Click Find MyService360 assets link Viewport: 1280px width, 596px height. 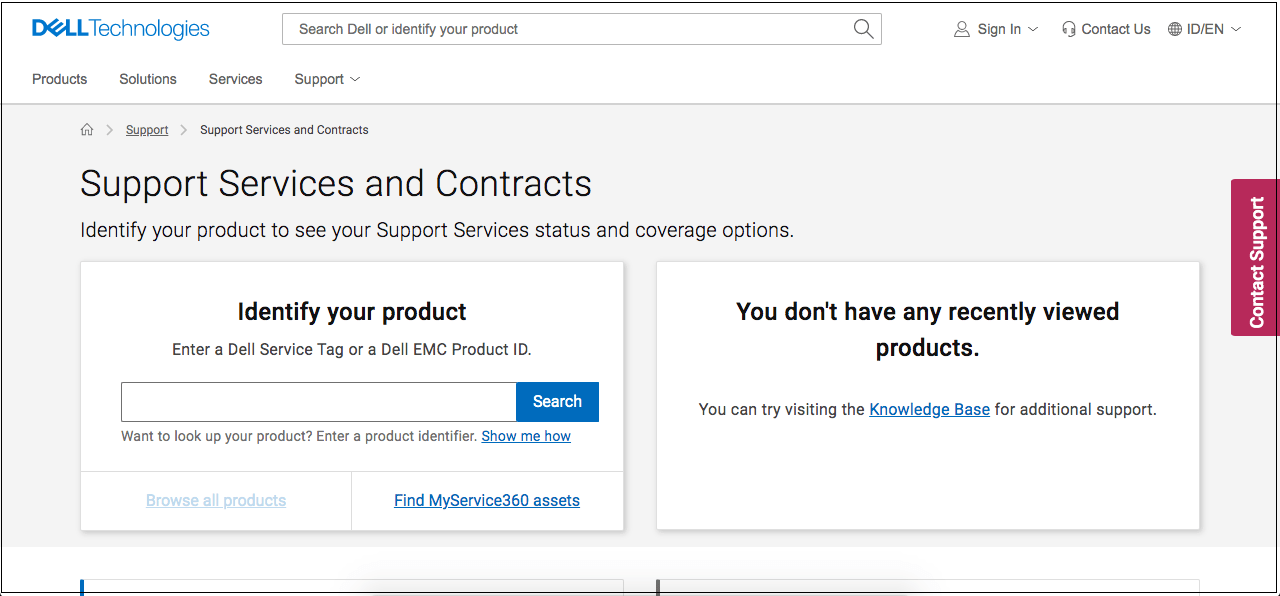[487, 500]
